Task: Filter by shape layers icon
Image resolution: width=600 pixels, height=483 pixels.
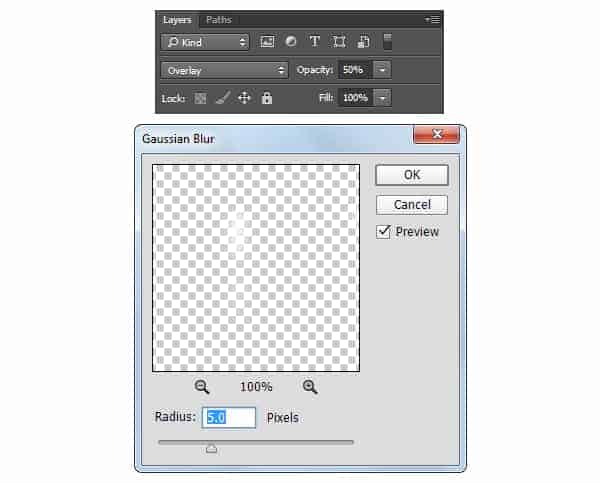Action: click(x=339, y=41)
